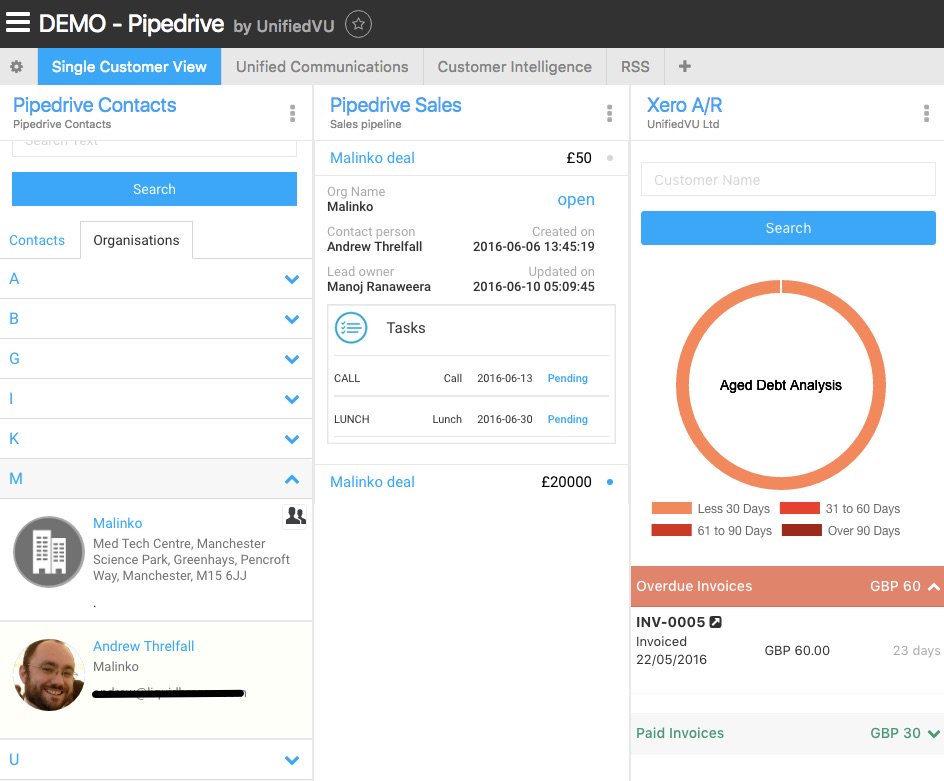Open the hamburger menu
This screenshot has height=781, width=944.
pos(17,22)
